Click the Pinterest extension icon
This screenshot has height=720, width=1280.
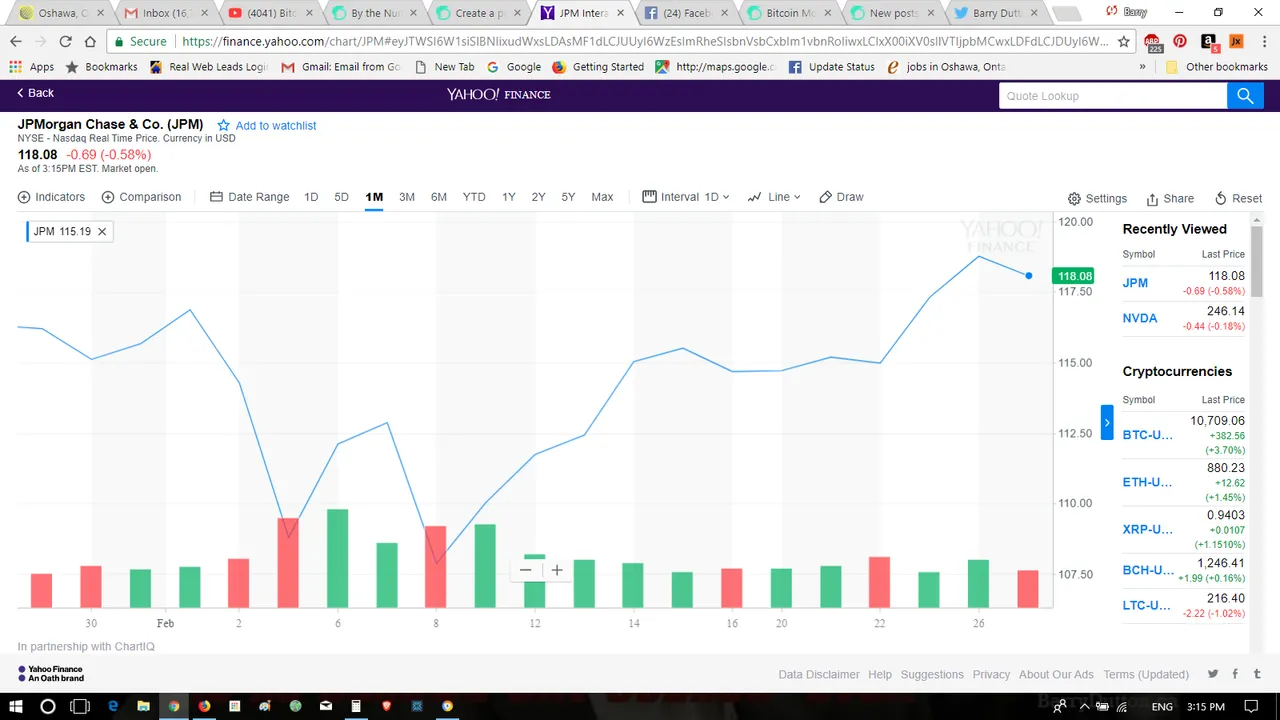click(1180, 41)
